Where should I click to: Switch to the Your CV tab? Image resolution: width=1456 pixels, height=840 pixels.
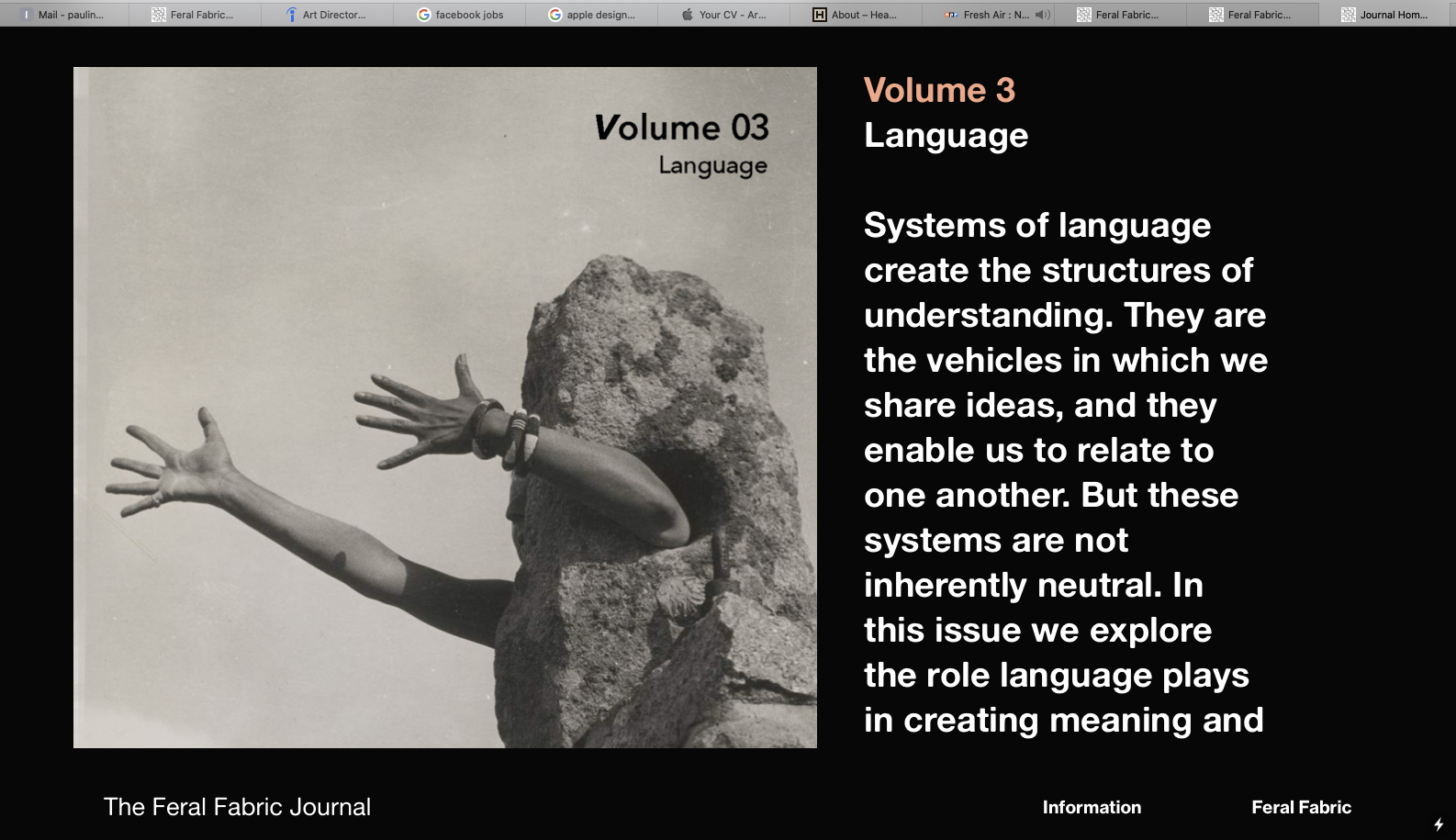tap(723, 14)
